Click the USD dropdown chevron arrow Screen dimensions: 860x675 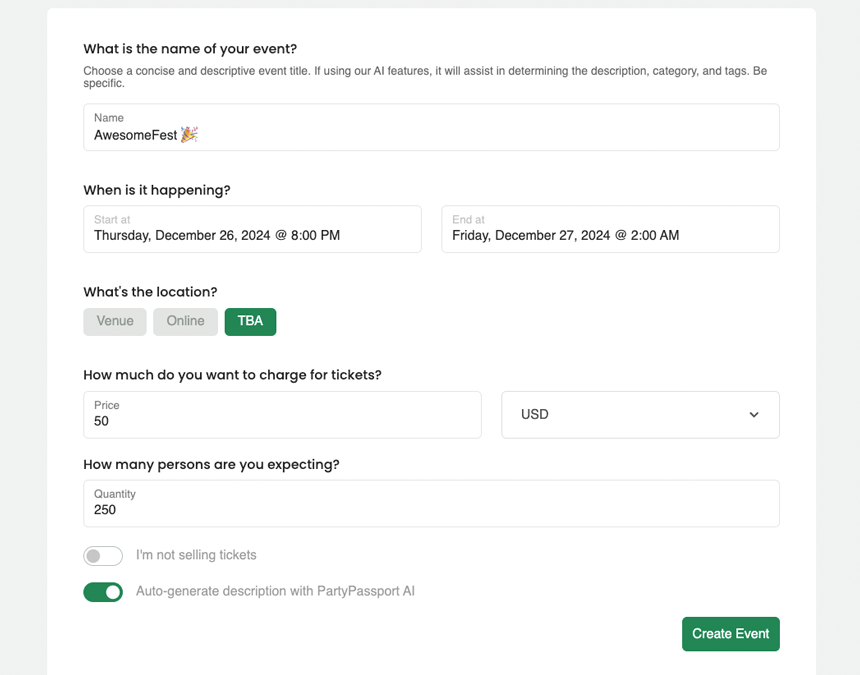[754, 415]
